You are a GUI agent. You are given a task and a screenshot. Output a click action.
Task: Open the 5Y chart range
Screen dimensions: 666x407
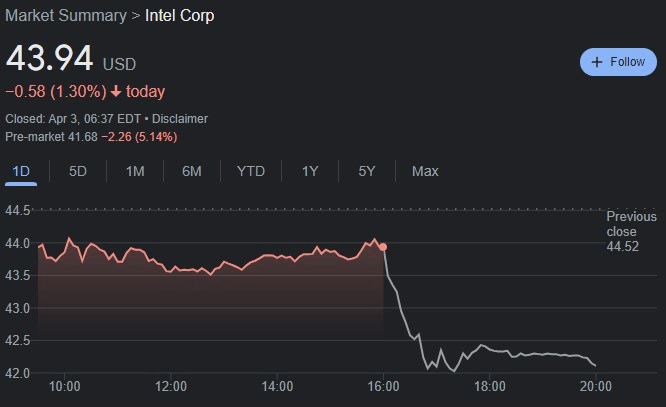click(x=367, y=171)
